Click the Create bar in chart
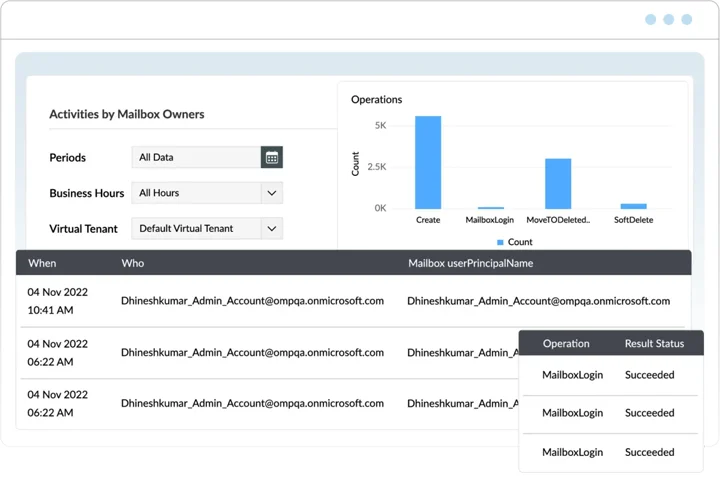The width and height of the screenshot is (720, 494). pos(428,163)
